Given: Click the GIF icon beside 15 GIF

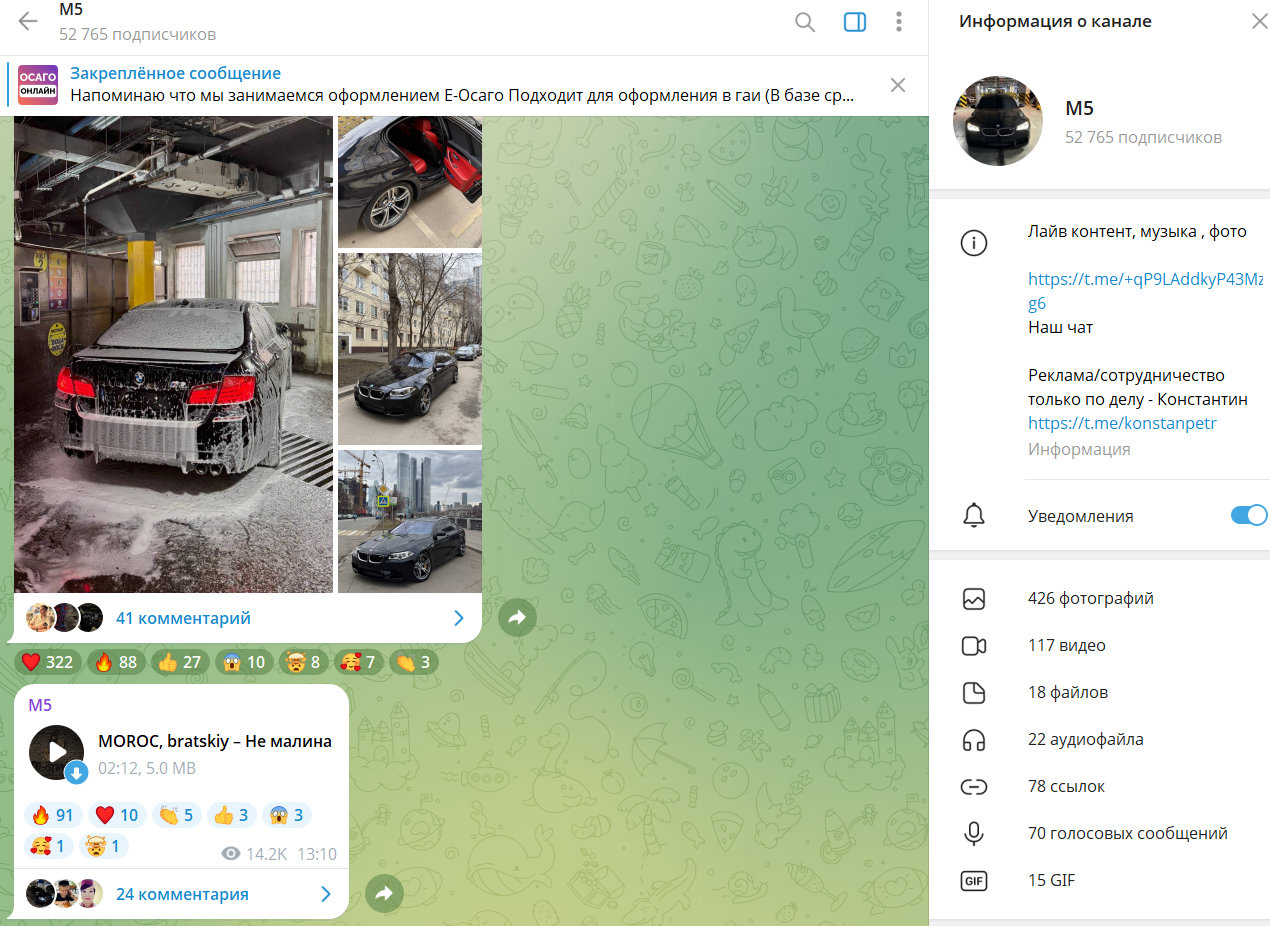Looking at the screenshot, I should pos(973,881).
